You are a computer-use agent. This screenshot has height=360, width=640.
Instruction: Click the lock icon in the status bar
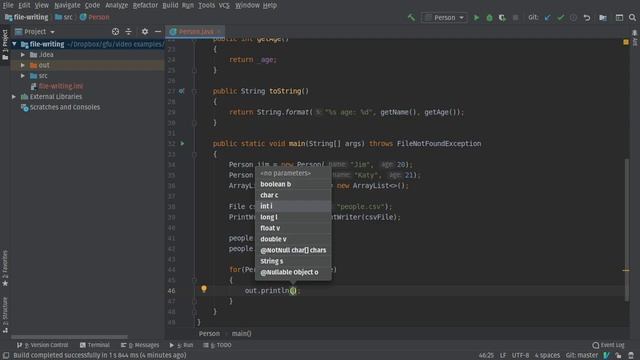619,356
